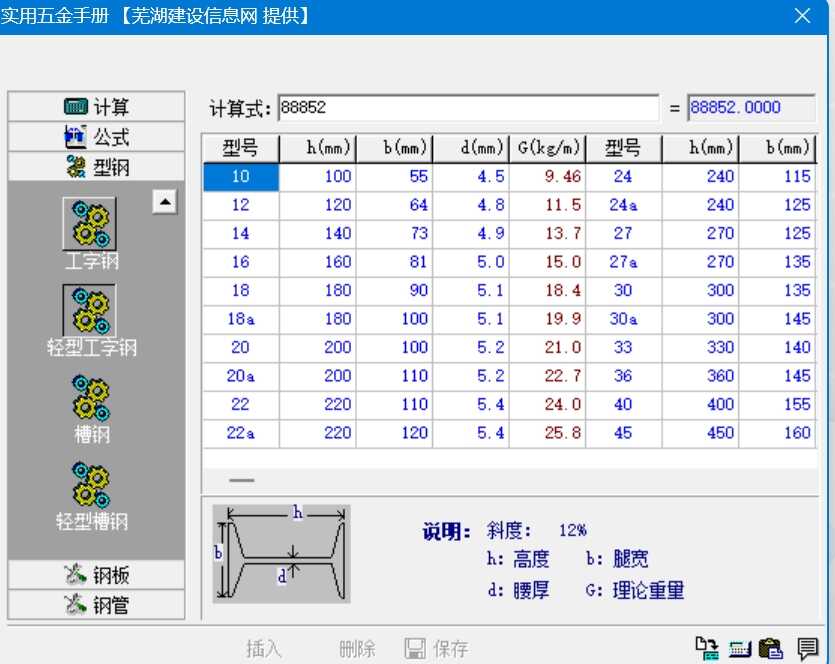
Task: Open the 槽钢 channel steel category icon
Action: pos(90,394)
